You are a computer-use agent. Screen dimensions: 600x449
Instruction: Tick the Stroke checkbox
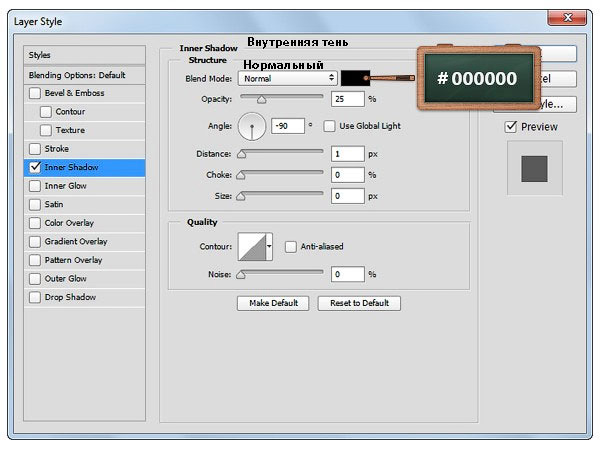tap(35, 149)
